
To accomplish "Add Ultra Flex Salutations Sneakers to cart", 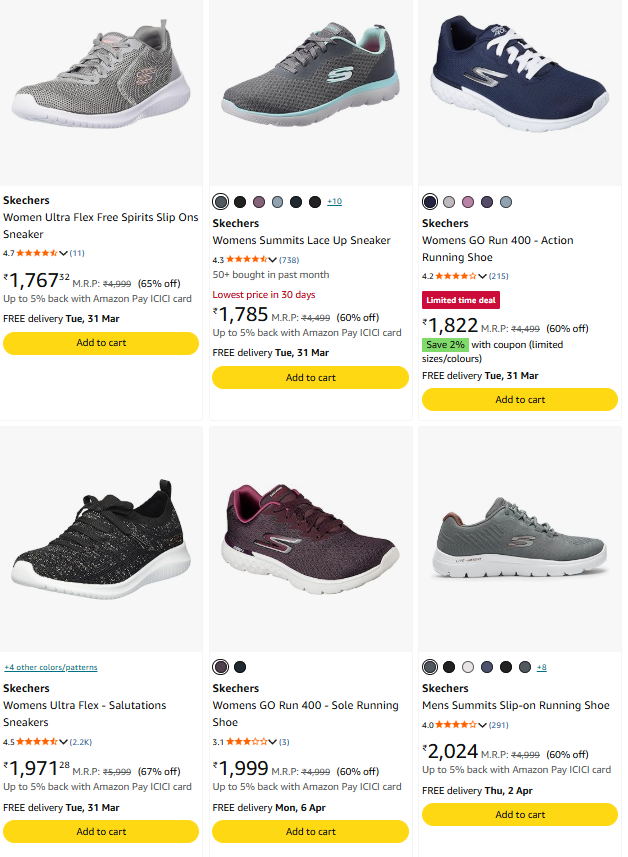I will (x=101, y=831).
